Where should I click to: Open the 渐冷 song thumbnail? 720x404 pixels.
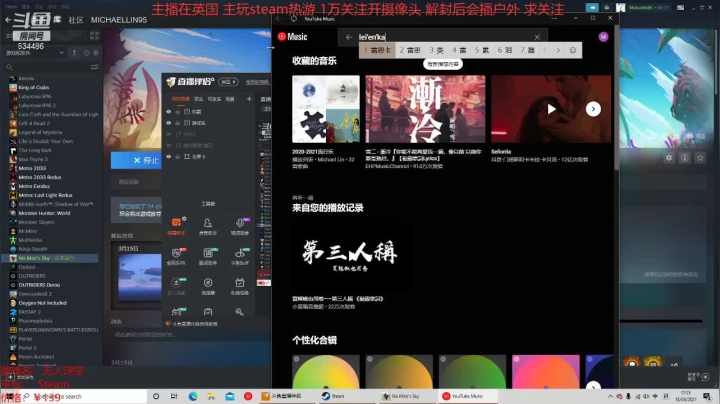pyautogui.click(x=425, y=109)
